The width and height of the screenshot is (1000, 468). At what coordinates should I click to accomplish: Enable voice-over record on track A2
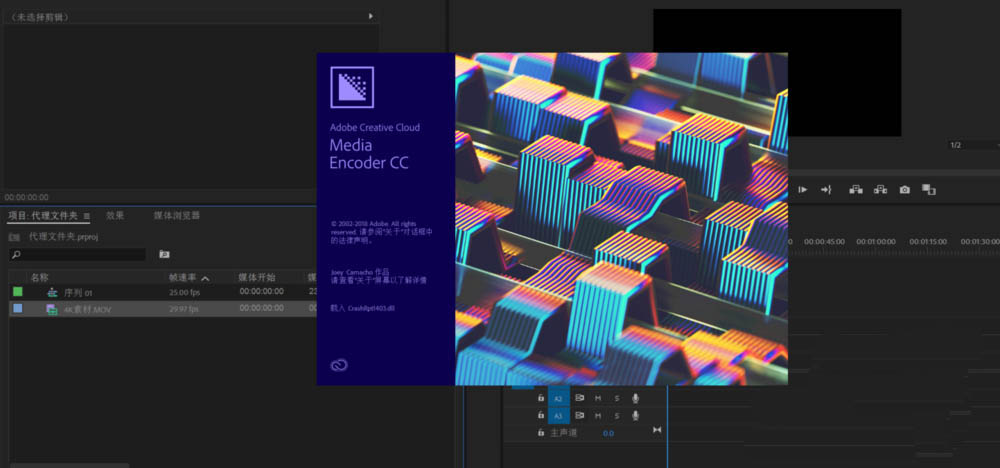click(x=635, y=398)
